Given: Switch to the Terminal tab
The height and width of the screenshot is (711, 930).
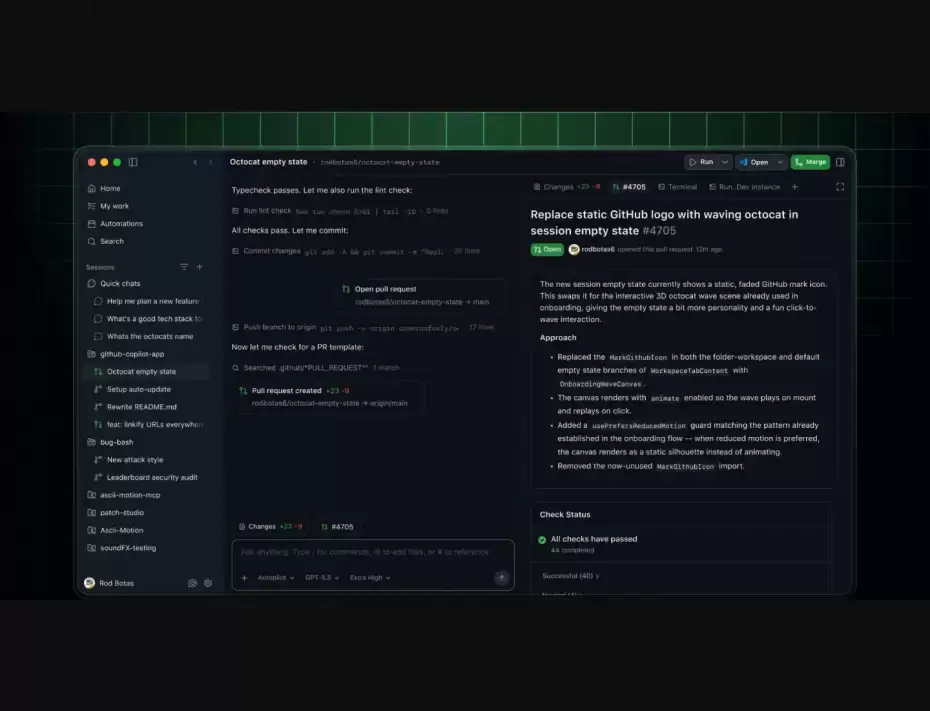Looking at the screenshot, I should 677,187.
